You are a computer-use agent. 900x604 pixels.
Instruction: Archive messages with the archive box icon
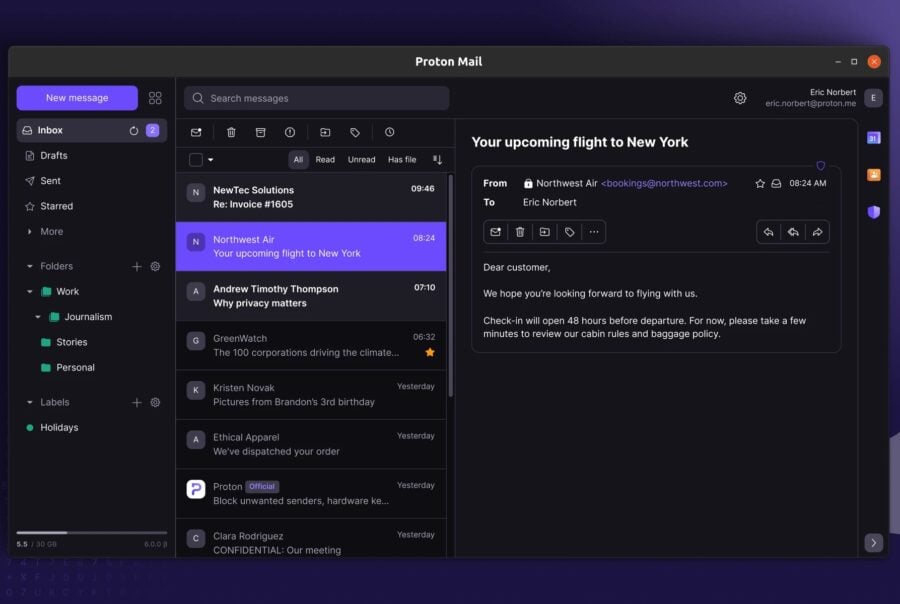pos(261,133)
